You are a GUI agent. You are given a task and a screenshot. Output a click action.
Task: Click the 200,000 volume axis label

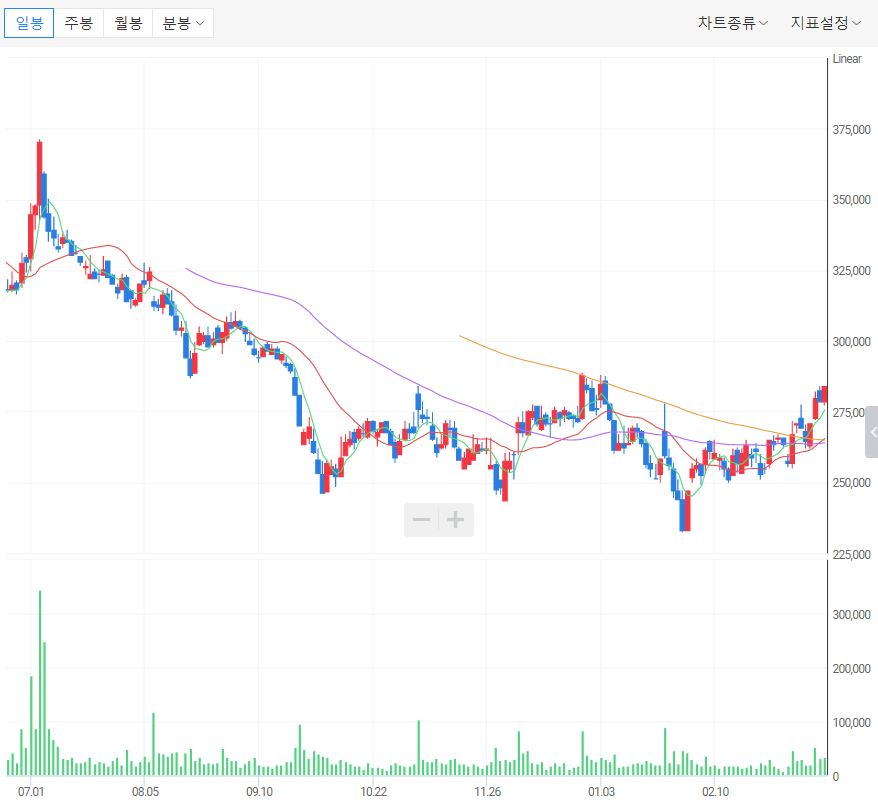[x=851, y=669]
